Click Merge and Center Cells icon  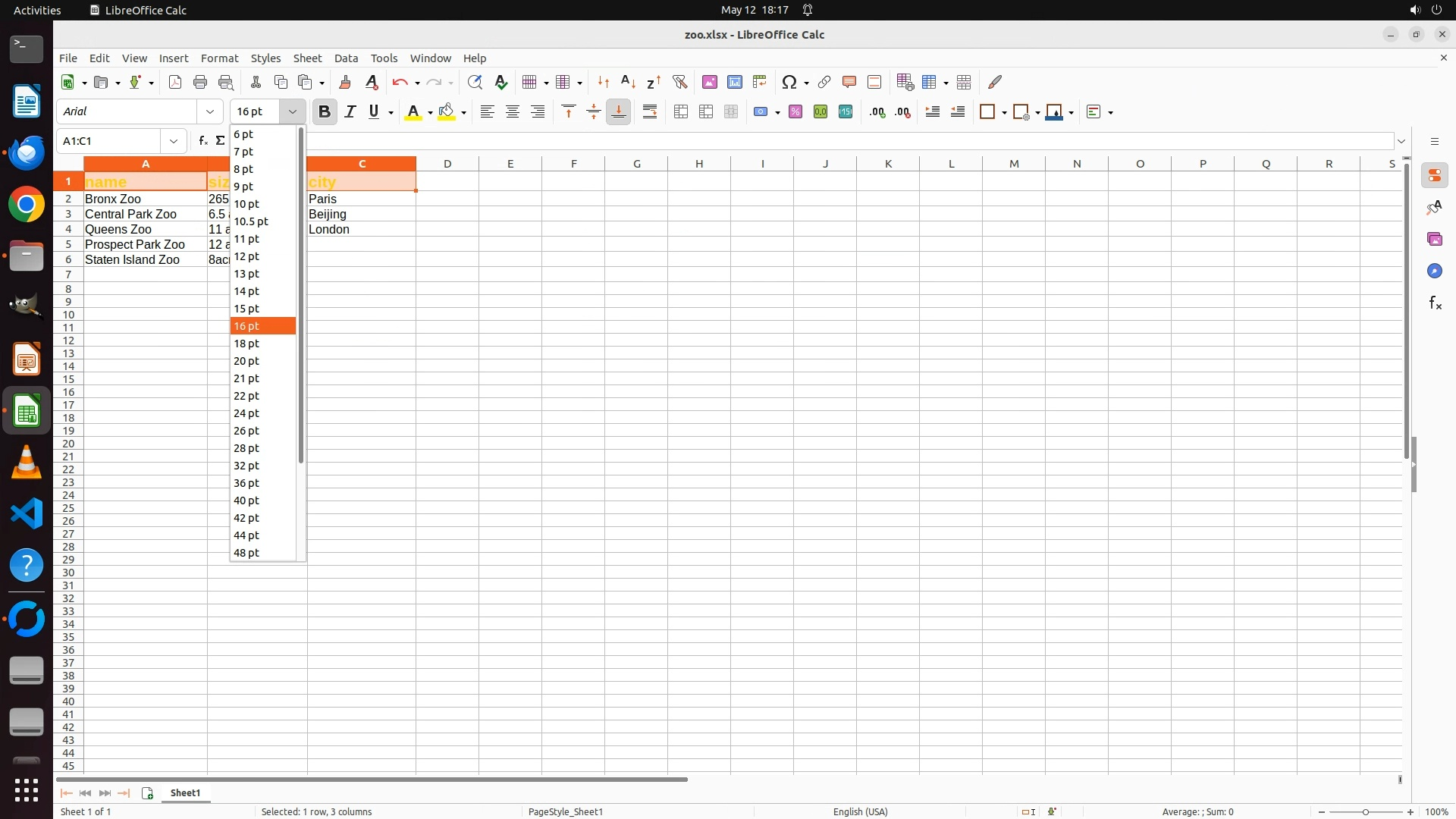tap(681, 112)
